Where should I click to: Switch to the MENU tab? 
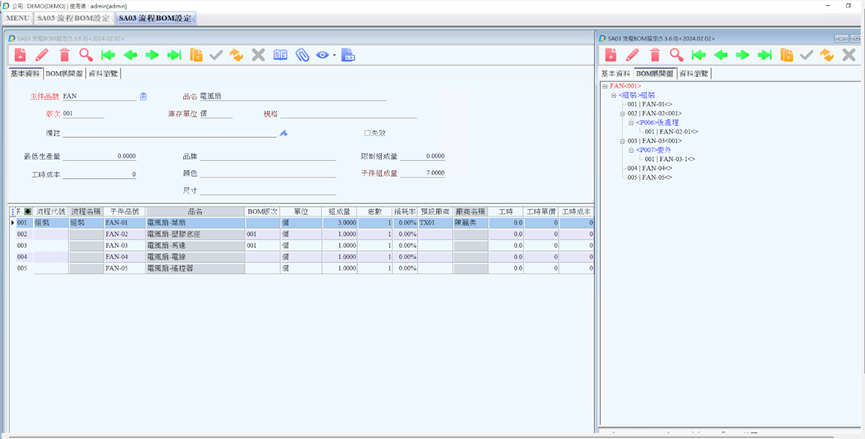(18, 18)
